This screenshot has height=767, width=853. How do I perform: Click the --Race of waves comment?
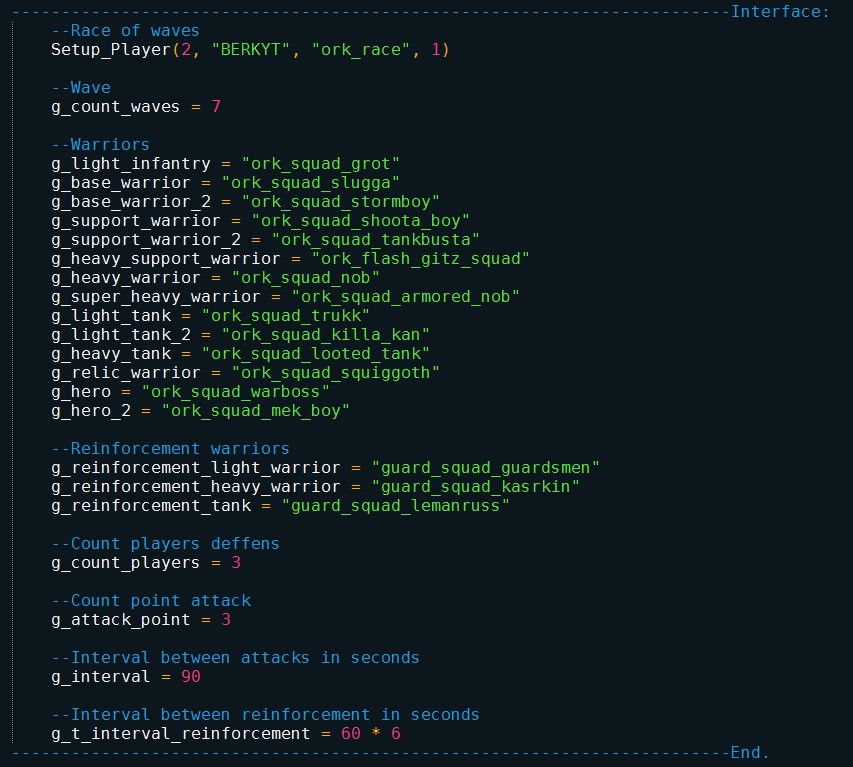(x=126, y=30)
